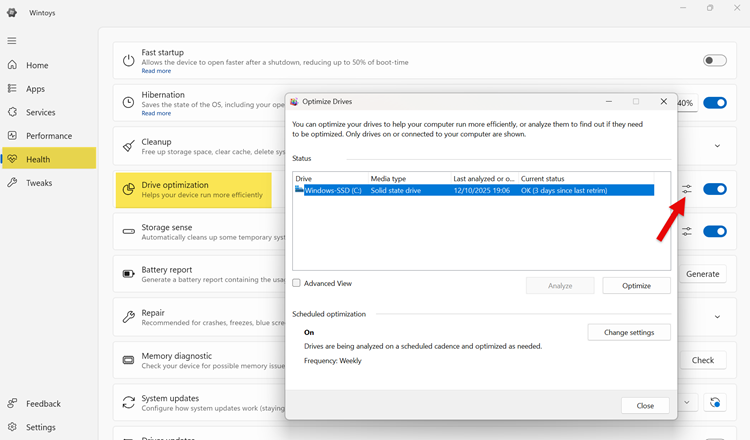Image resolution: width=750 pixels, height=440 pixels.
Task: Enable the Fast startup toggle
Action: point(714,61)
